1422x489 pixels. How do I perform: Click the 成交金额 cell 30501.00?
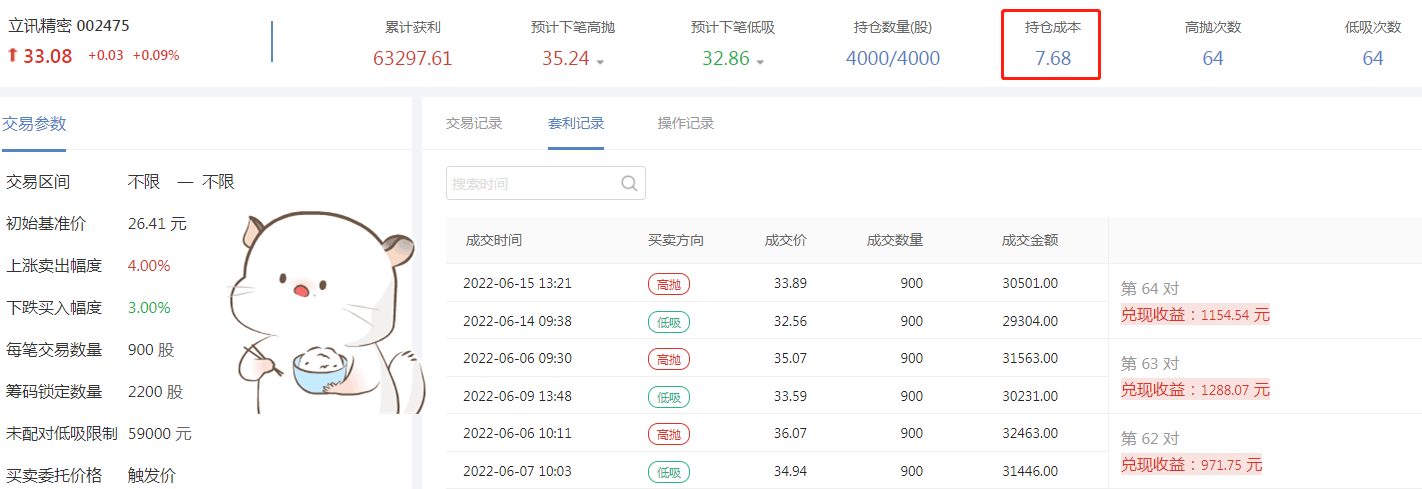(1030, 284)
